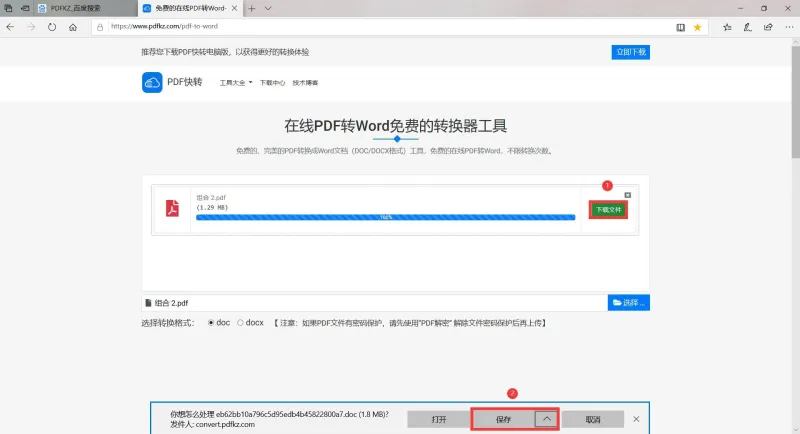The image size is (800, 434).
Task: Click the conversion progress bar
Action: 385,217
